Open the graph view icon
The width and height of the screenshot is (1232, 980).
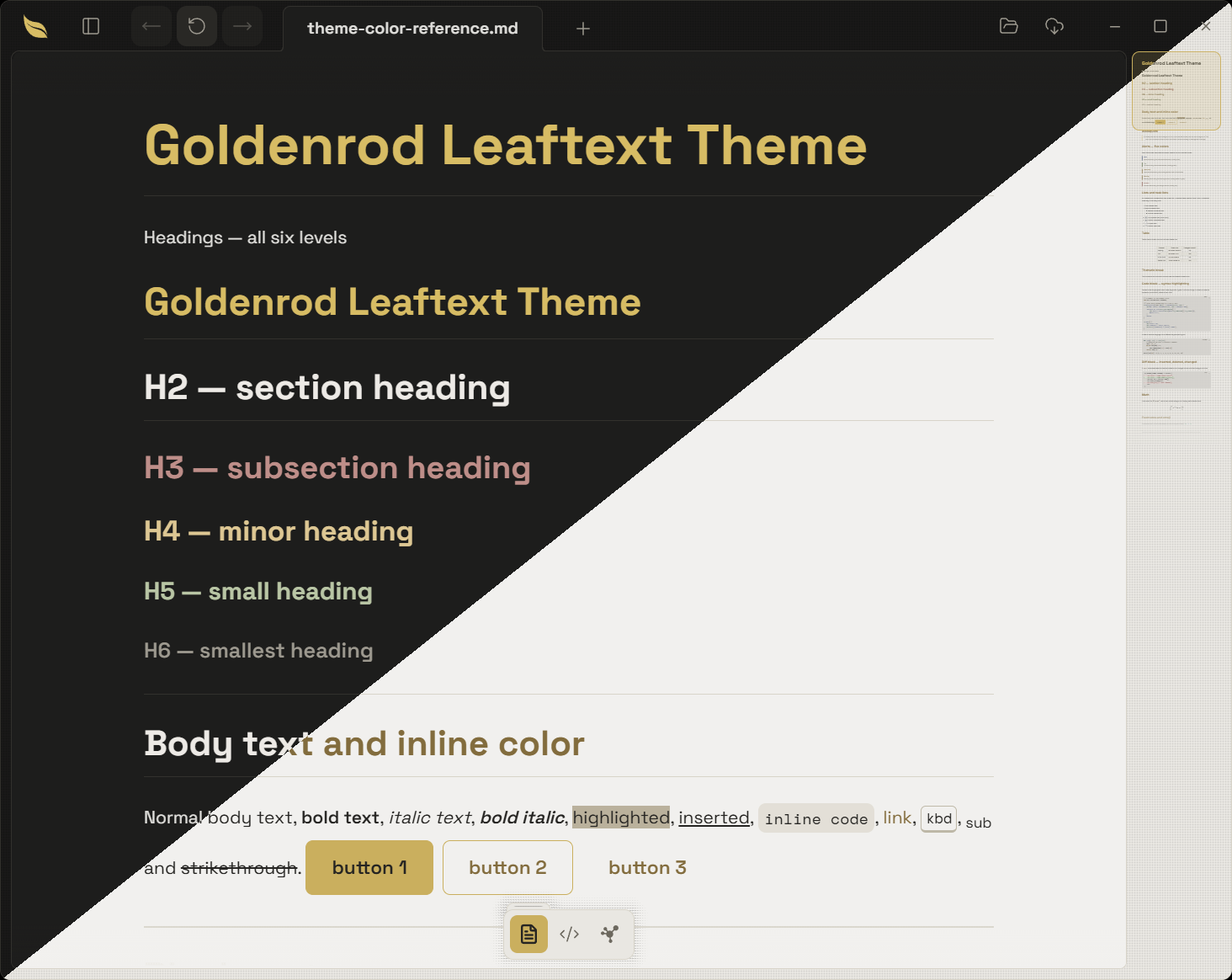coord(610,934)
